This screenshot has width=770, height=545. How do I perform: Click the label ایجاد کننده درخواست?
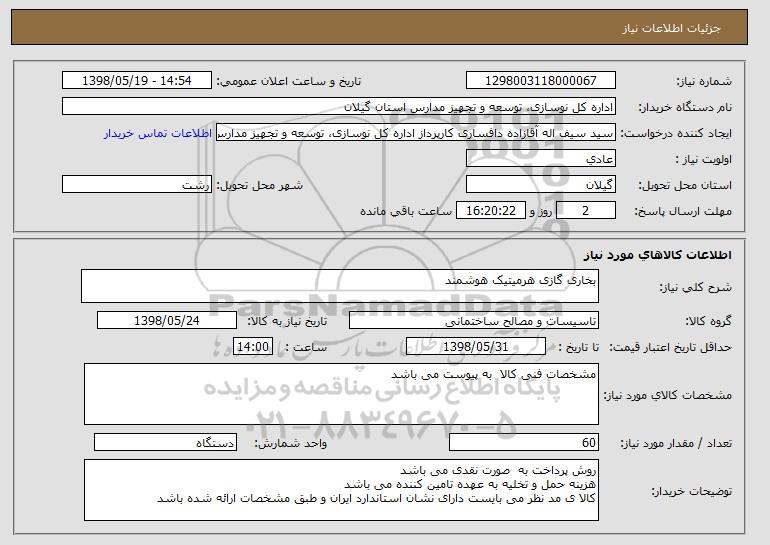[x=676, y=134]
